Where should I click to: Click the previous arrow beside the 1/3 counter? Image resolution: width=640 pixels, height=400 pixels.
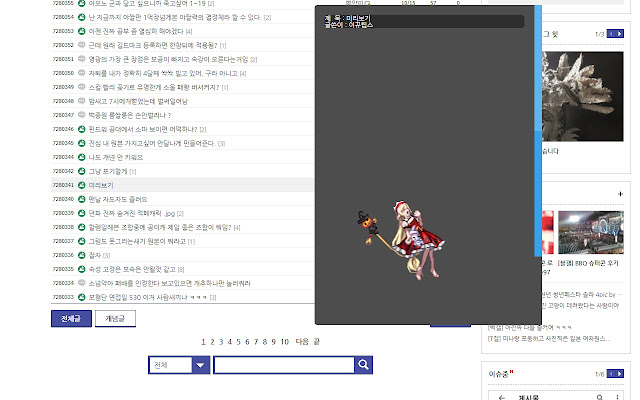click(x=611, y=34)
